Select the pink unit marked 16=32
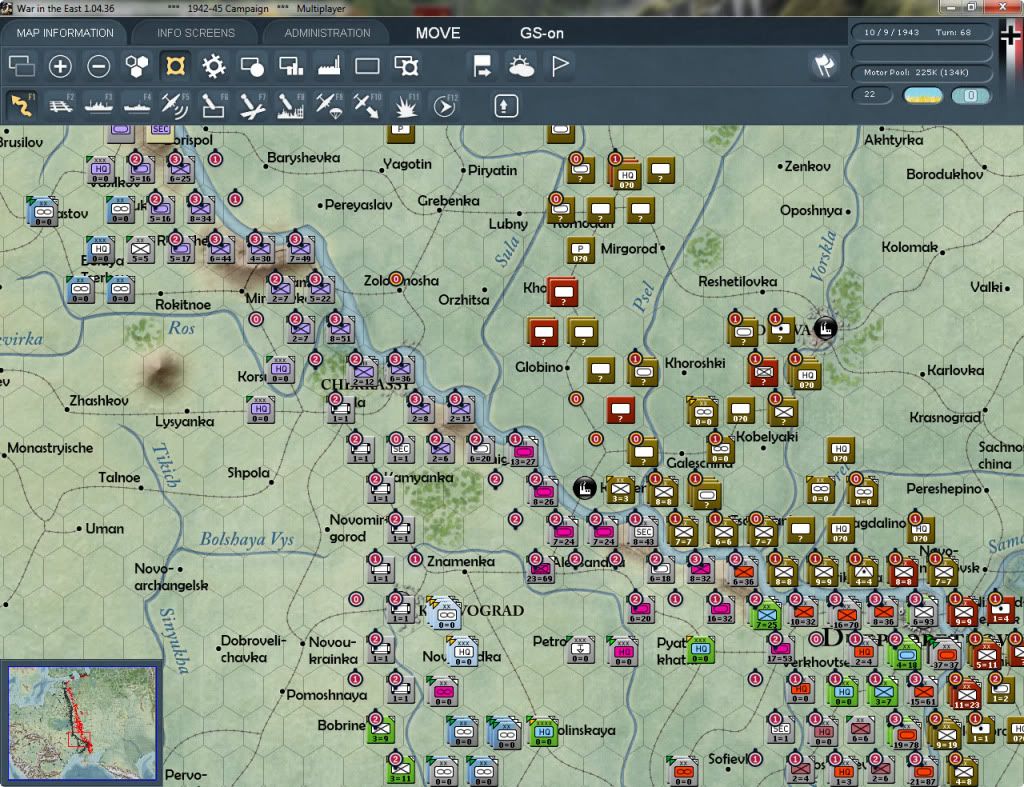This screenshot has height=787, width=1024. tap(720, 609)
